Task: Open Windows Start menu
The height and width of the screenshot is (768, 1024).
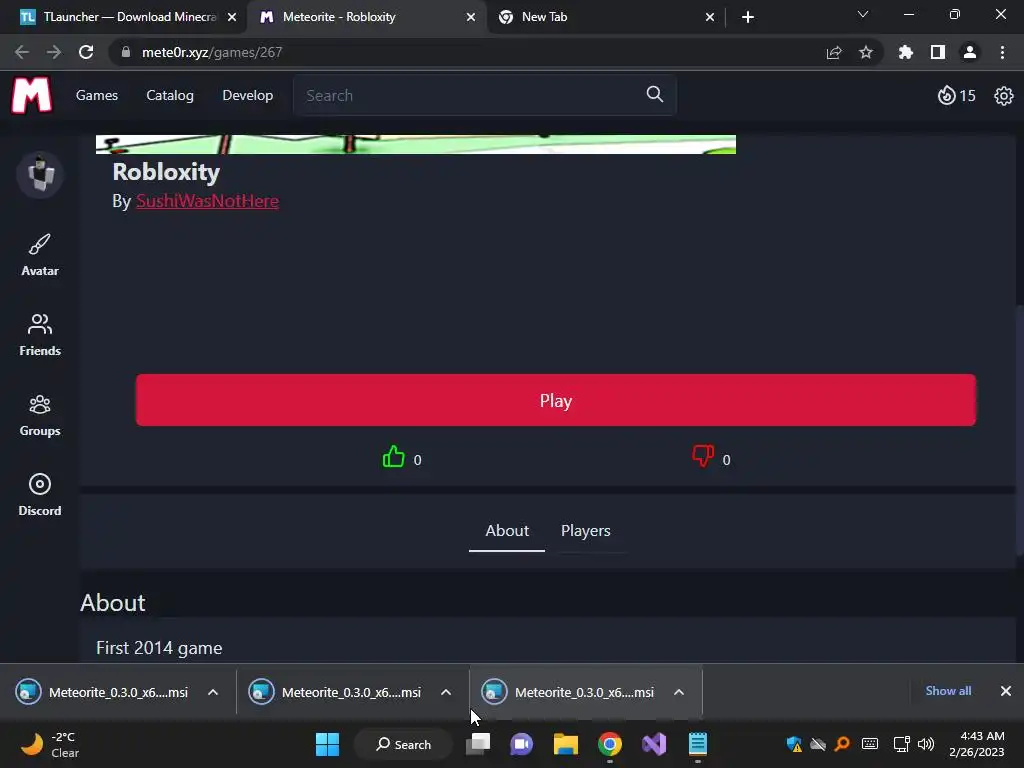Action: pyautogui.click(x=327, y=744)
